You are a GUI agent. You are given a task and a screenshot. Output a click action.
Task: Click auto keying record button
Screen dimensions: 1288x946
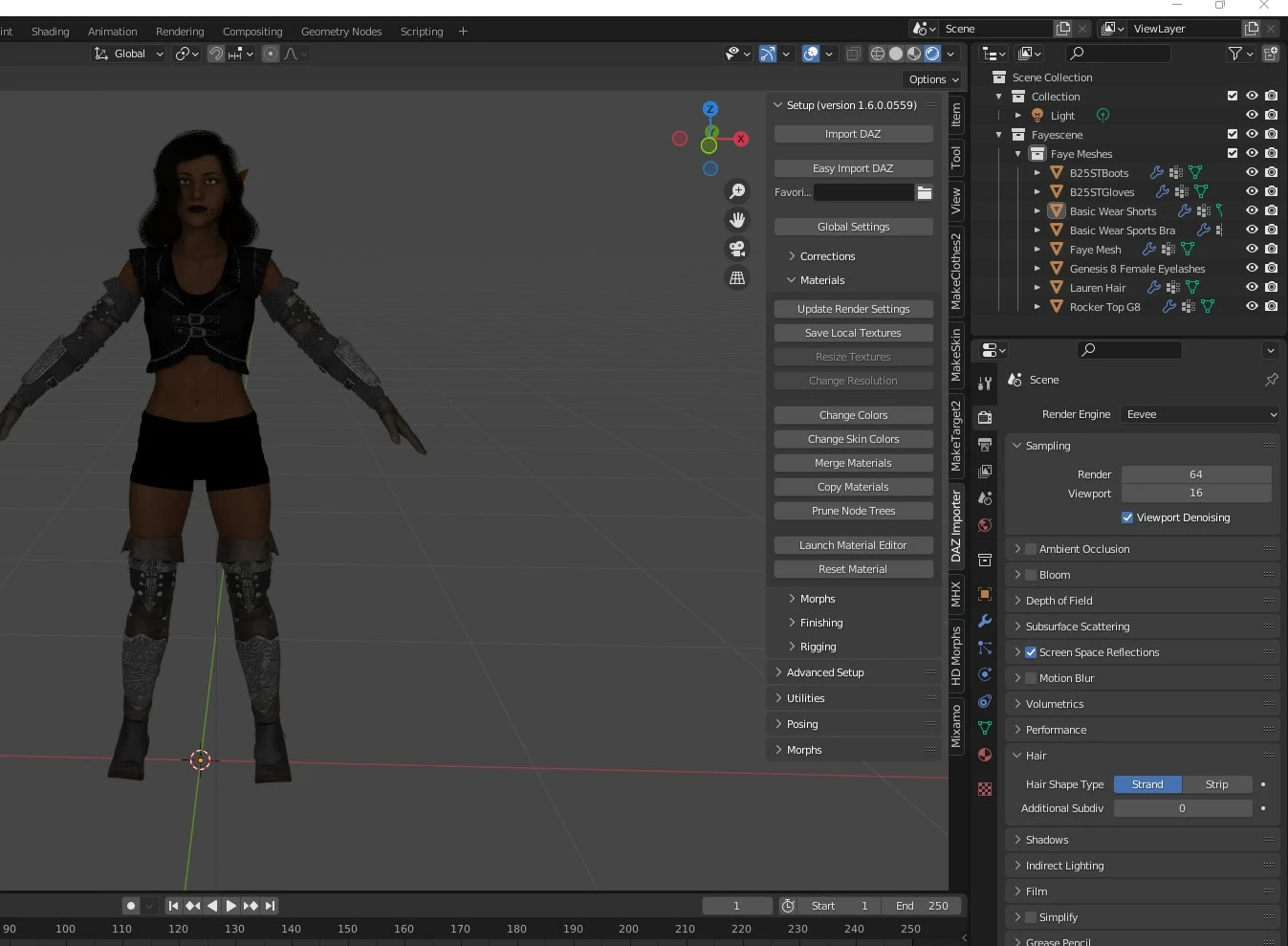pos(131,906)
